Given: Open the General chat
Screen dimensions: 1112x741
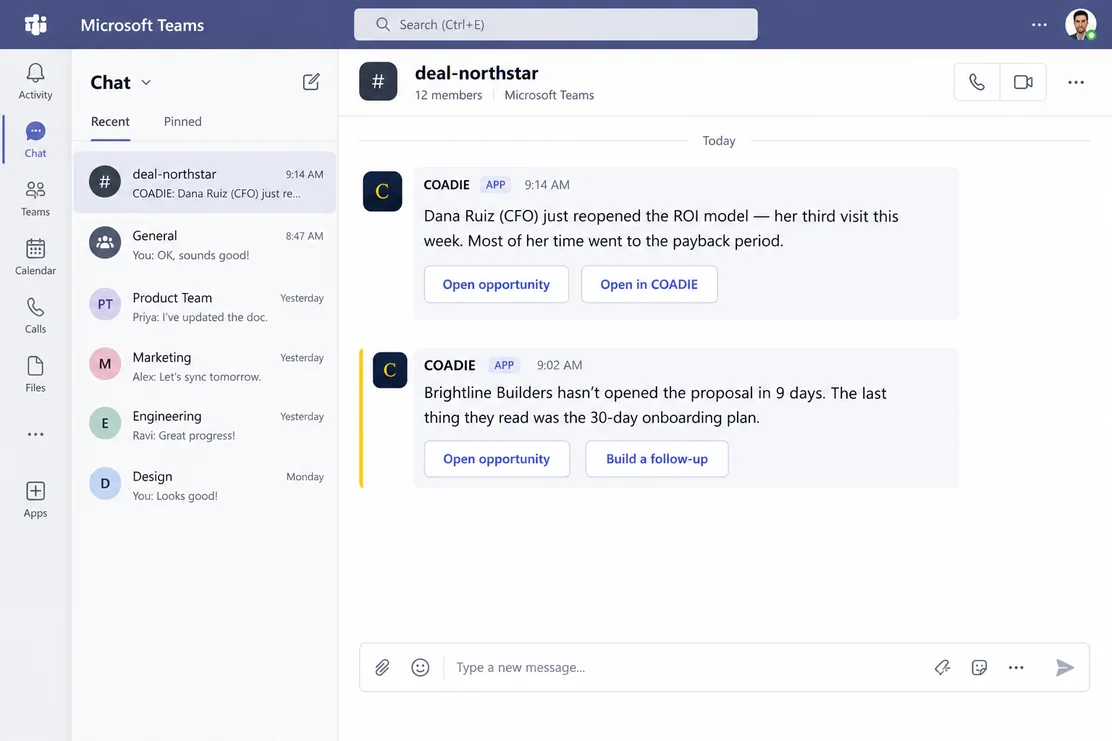Looking at the screenshot, I should (x=205, y=245).
